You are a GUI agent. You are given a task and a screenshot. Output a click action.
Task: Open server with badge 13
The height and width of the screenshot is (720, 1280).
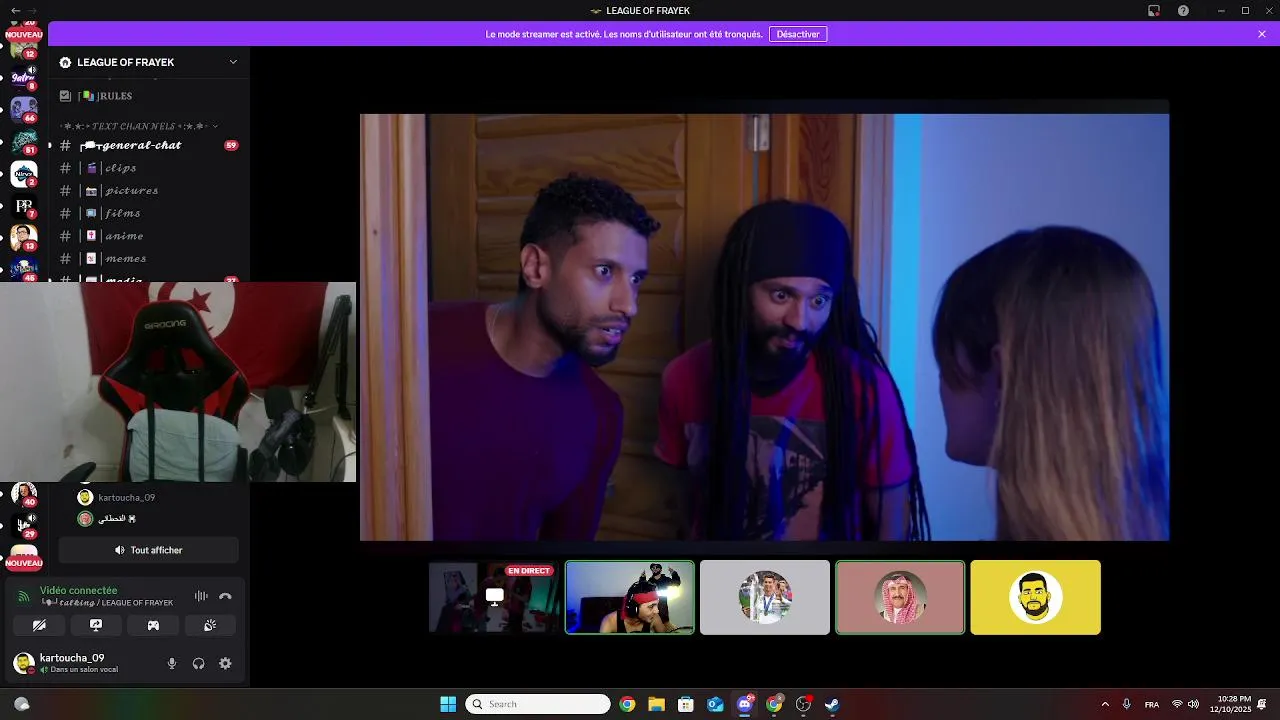[x=24, y=238]
